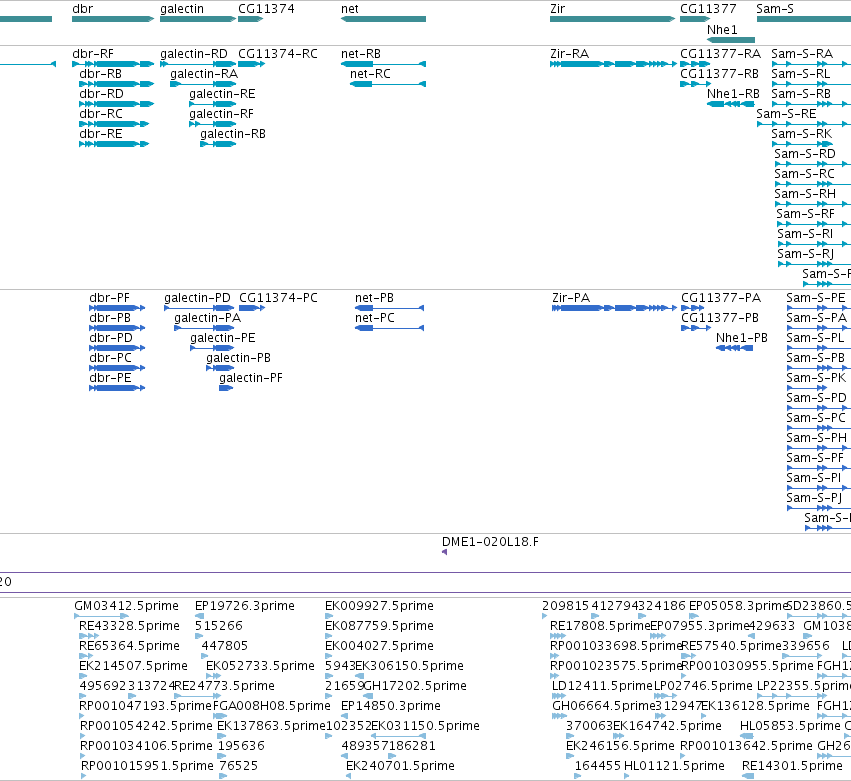Click transcript galectin-RA
Viewport: 851px width, 781px height.
(x=204, y=74)
